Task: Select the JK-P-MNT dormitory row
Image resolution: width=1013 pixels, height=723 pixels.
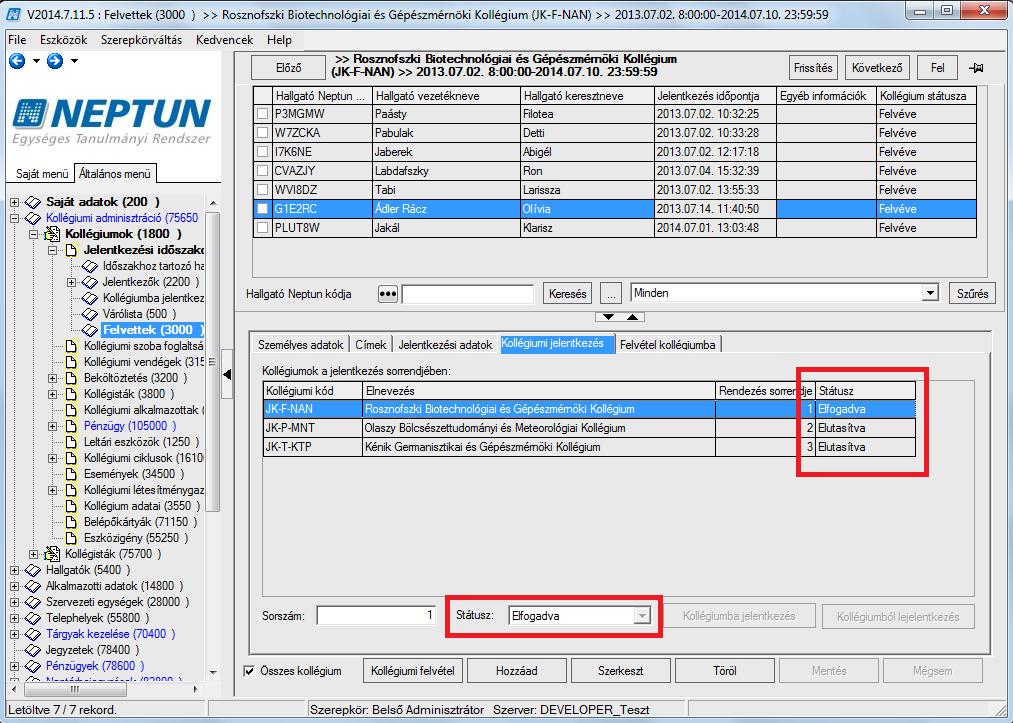Action: tap(589, 428)
